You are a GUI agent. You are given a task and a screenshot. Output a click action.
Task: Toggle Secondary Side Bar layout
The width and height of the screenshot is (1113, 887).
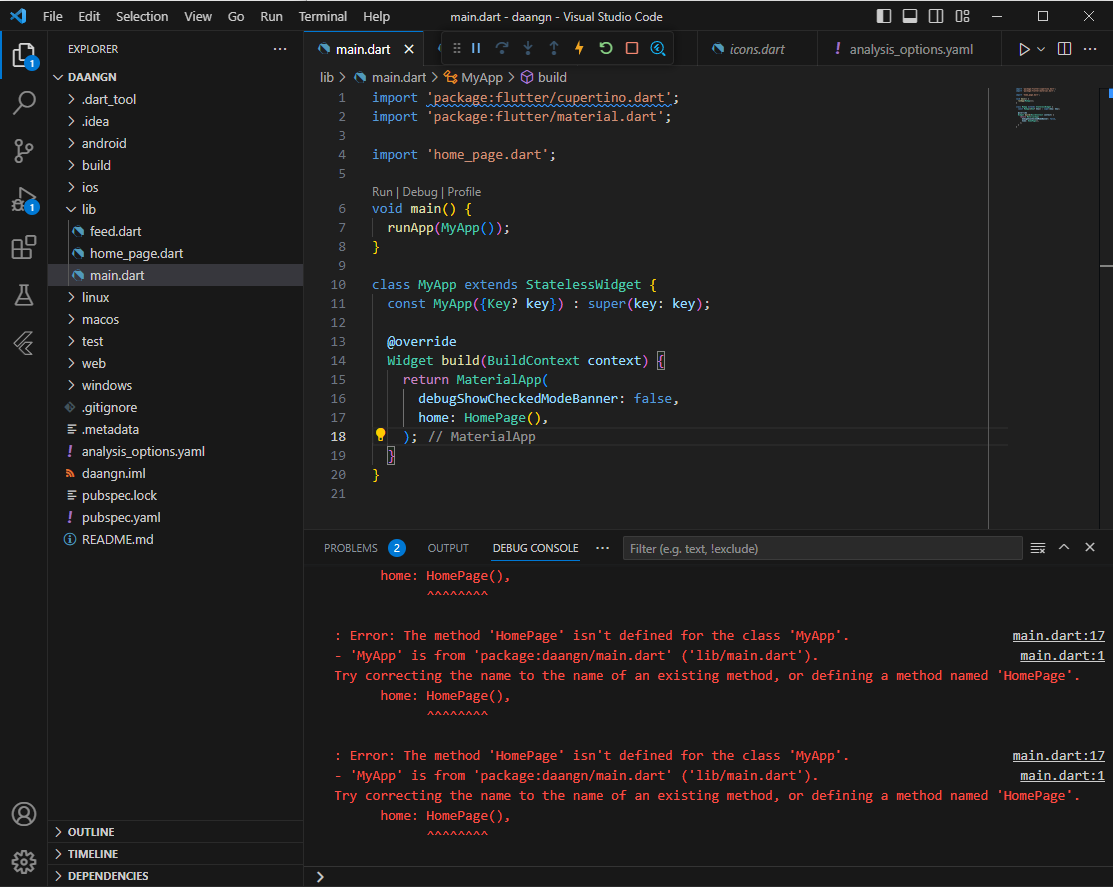(936, 16)
